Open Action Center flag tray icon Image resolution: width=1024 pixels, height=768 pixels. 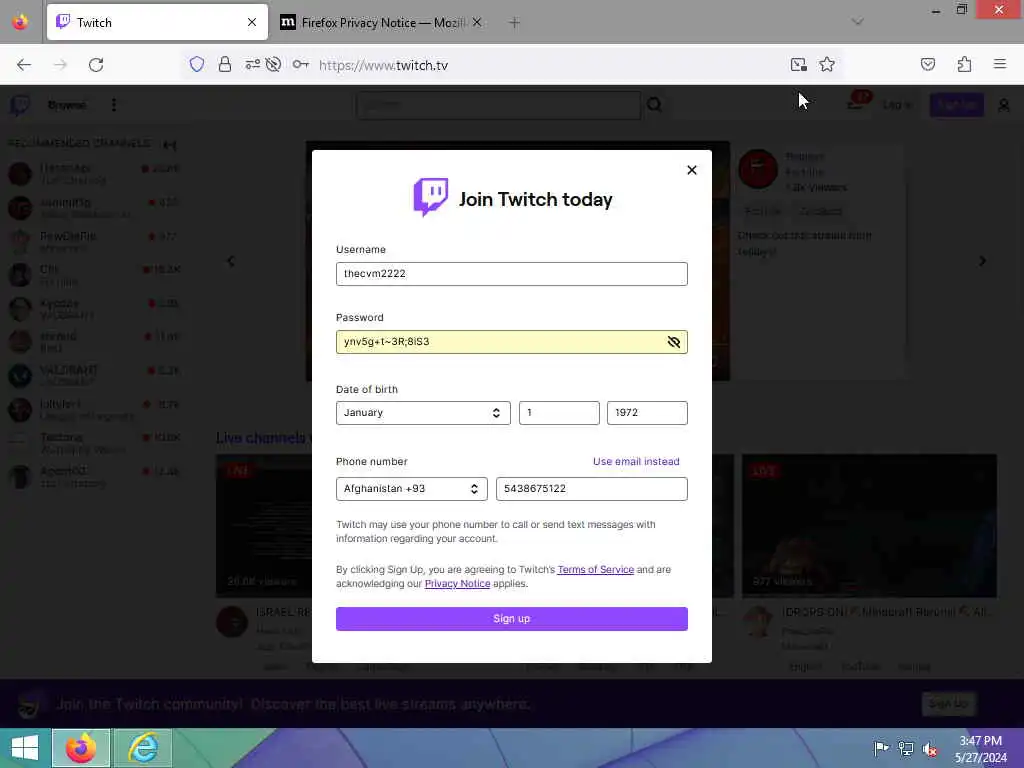(881, 748)
